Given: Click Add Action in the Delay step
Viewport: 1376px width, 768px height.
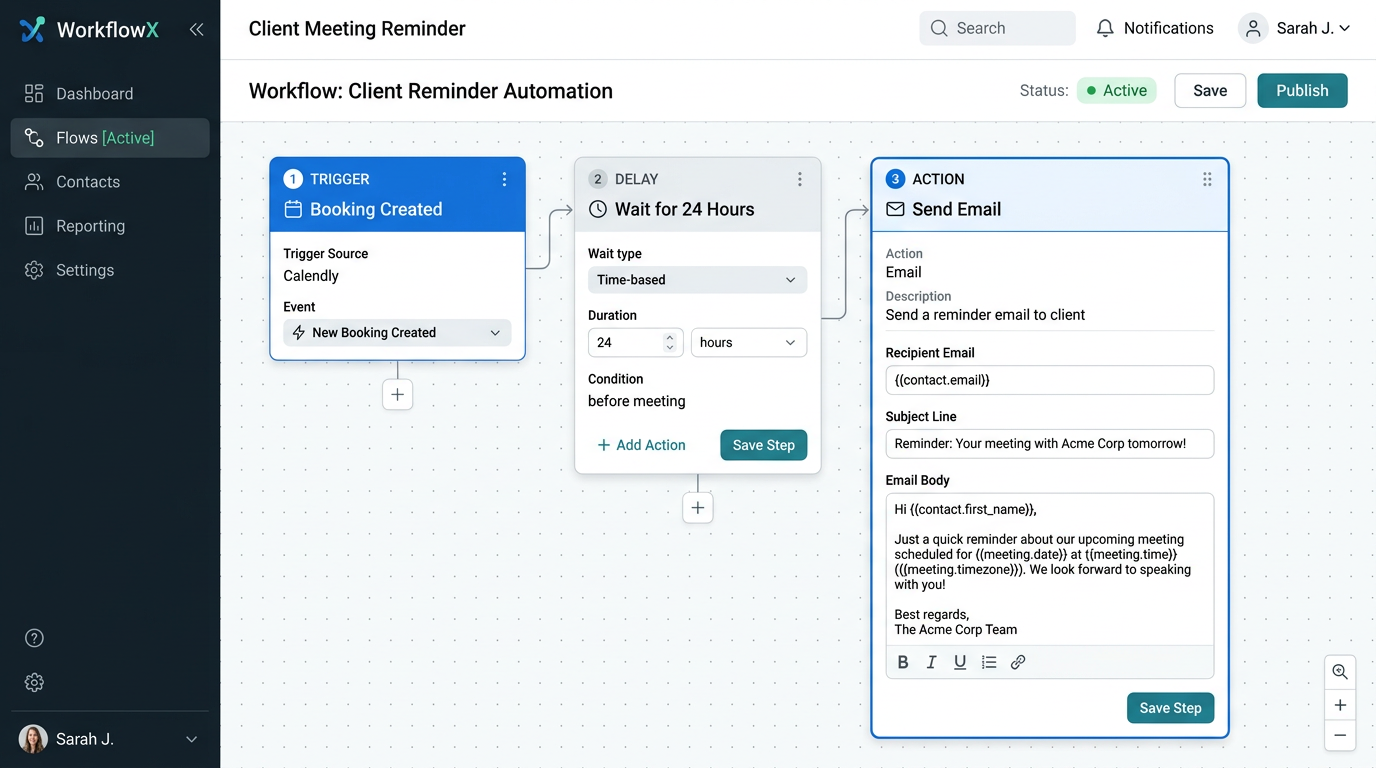Looking at the screenshot, I should click(x=641, y=445).
